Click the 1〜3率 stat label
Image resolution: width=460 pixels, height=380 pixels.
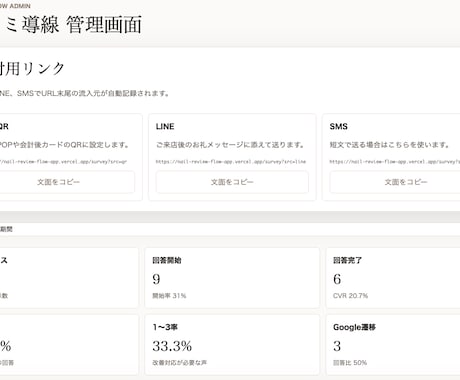coord(165,327)
